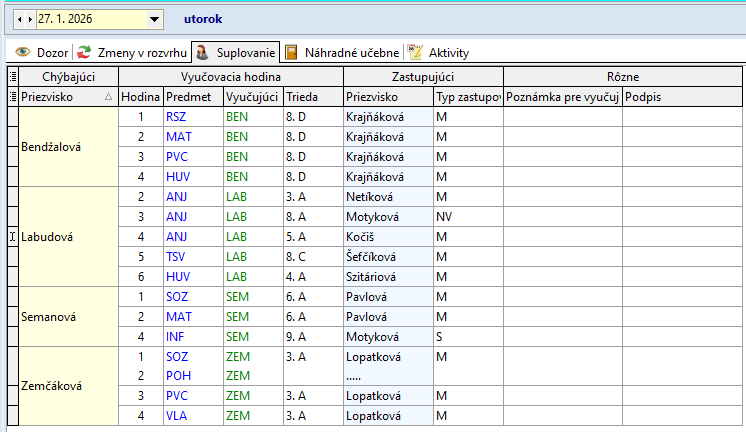Click the Typ zastupovania column header
This screenshot has width=746, height=432.
[x=467, y=97]
